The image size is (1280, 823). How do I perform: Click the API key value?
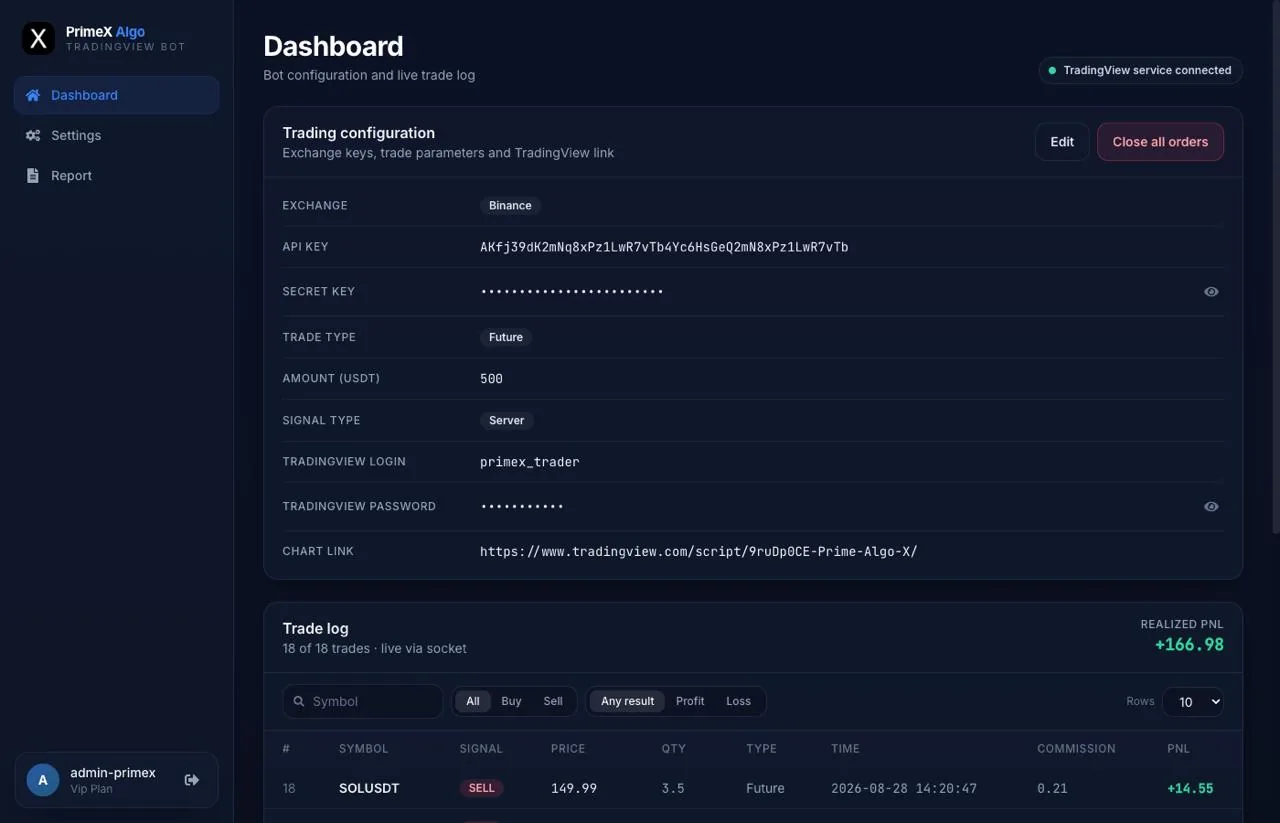tap(664, 247)
